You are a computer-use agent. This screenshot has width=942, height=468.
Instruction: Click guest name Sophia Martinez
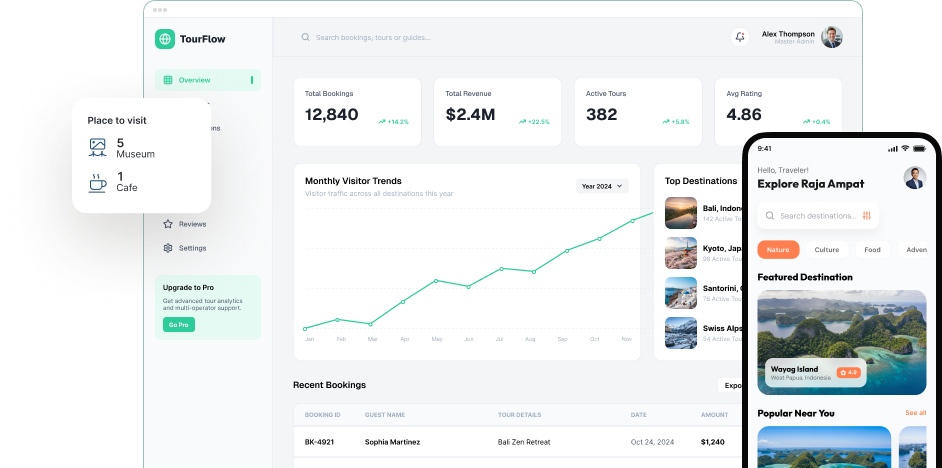point(392,442)
